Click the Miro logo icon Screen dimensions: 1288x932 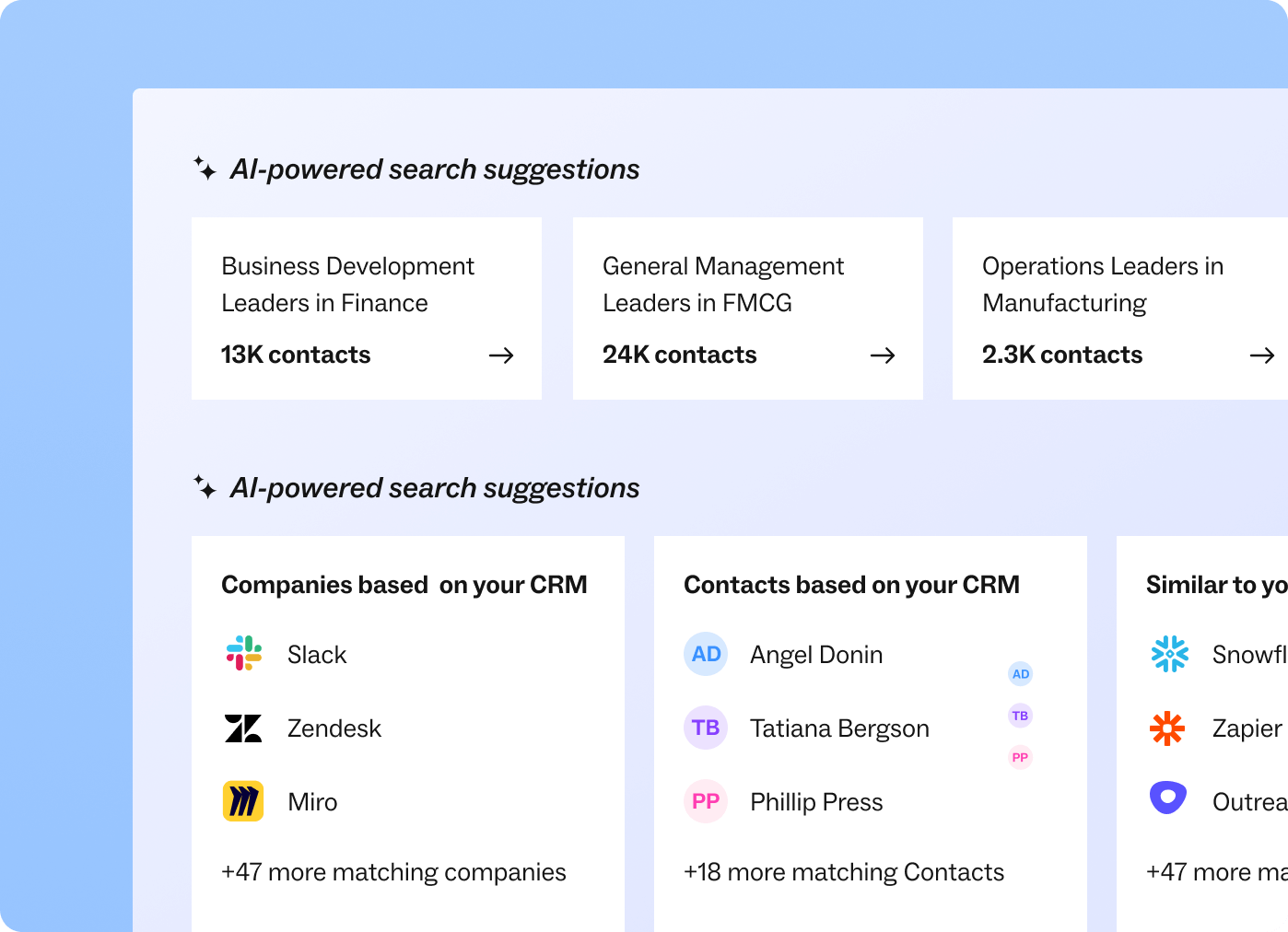243,801
